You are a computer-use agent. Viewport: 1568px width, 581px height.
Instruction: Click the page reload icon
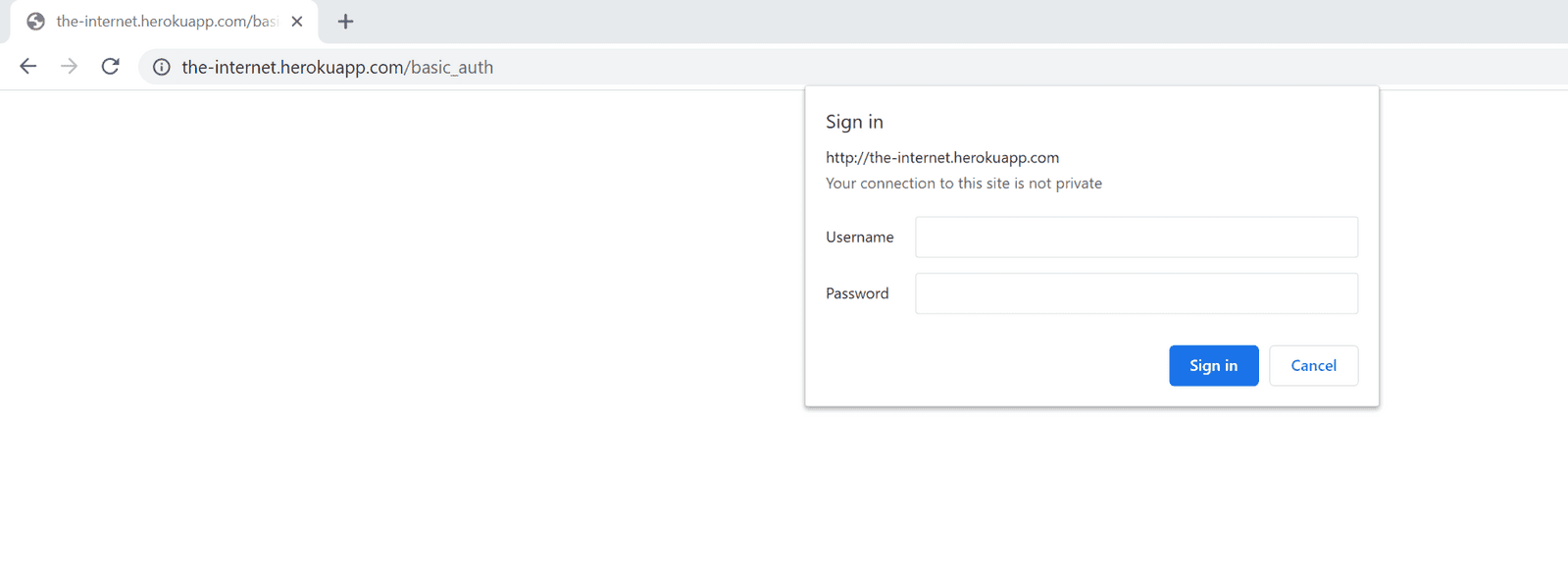point(110,66)
